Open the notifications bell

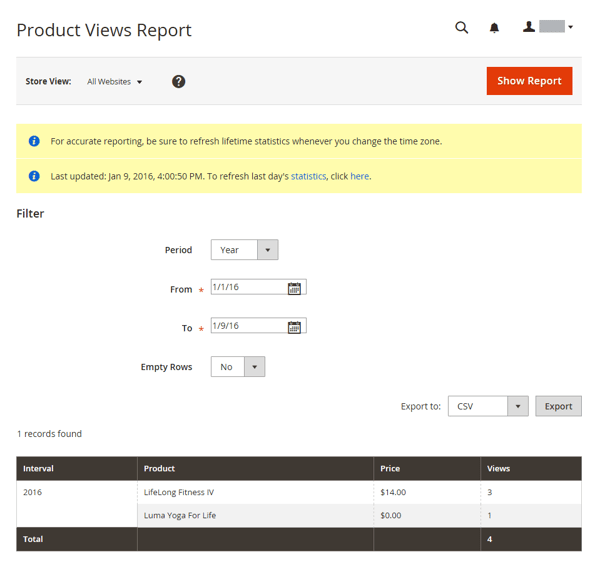(494, 28)
